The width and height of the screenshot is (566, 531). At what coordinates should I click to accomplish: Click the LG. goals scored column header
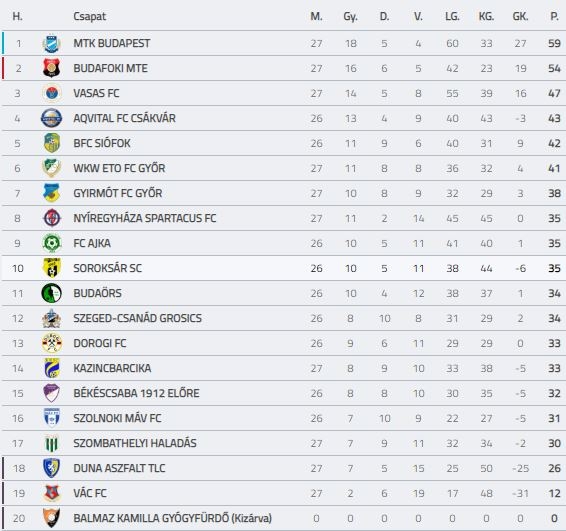click(452, 16)
